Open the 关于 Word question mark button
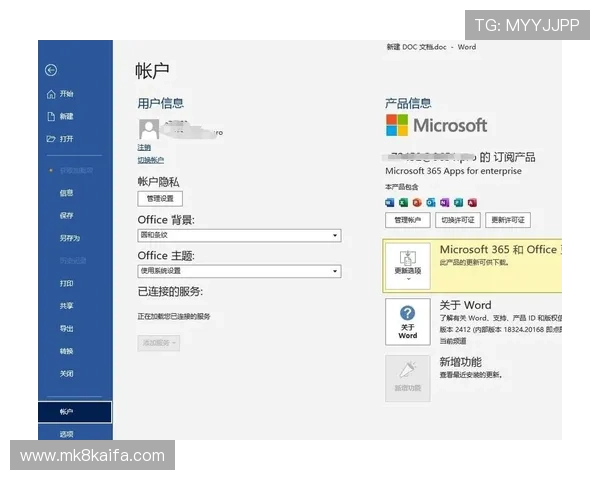 tap(408, 322)
